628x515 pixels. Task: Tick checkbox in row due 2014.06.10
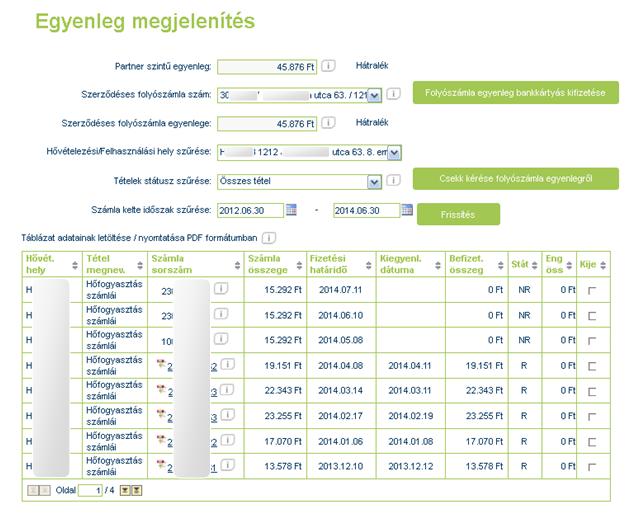coord(592,316)
